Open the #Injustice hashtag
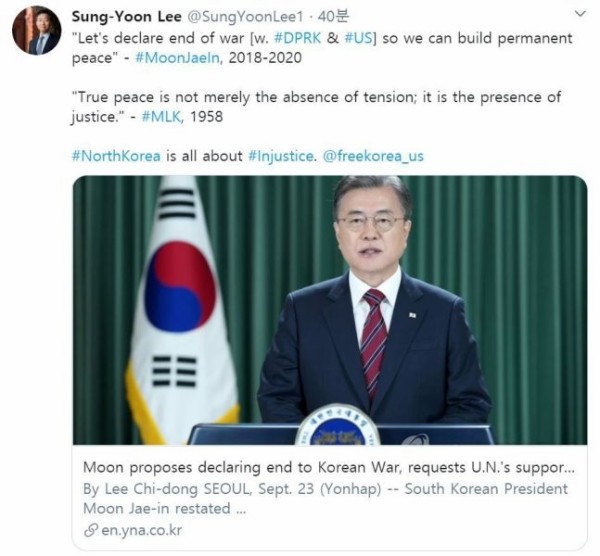The height and width of the screenshot is (556, 600). tap(281, 156)
